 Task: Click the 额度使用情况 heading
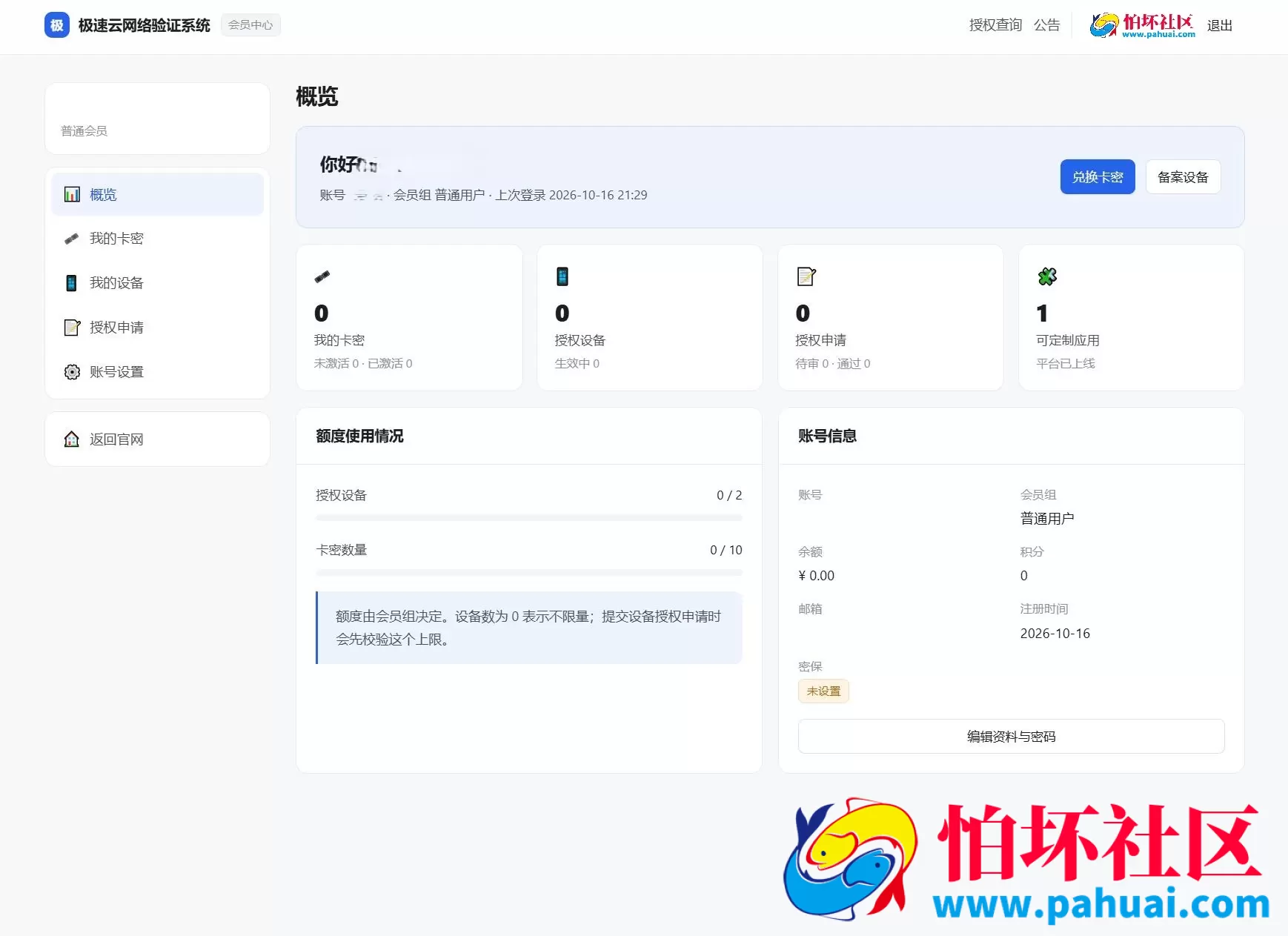click(359, 436)
